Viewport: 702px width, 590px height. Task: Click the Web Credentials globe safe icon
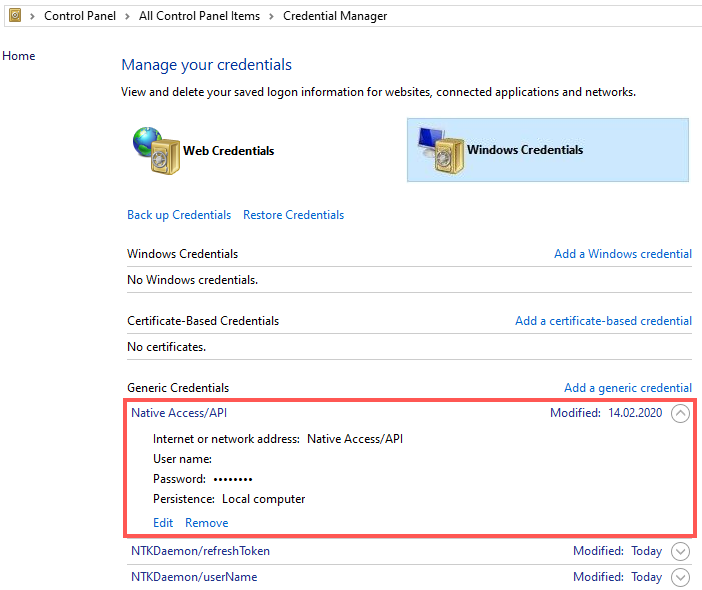(156, 150)
